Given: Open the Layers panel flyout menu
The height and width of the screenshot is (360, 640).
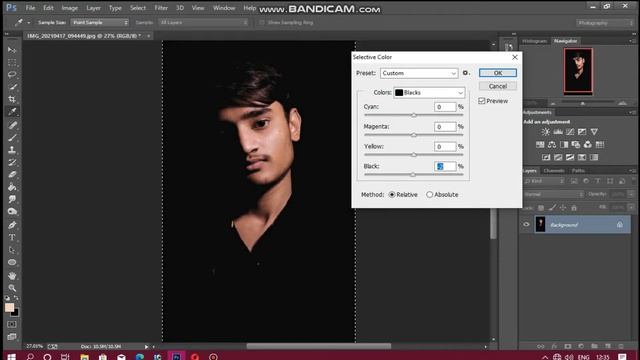Looking at the screenshot, I should point(632,171).
